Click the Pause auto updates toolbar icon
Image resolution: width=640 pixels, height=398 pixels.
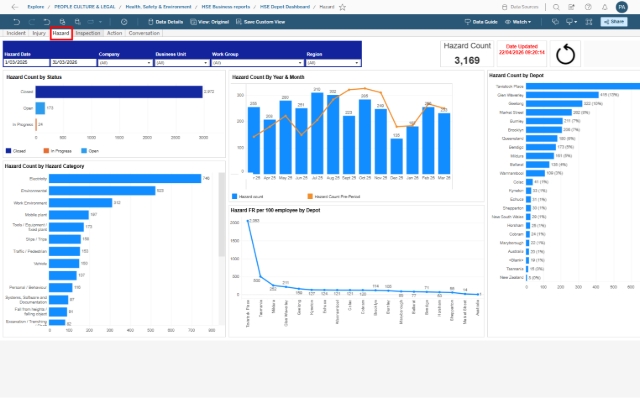(78, 22)
